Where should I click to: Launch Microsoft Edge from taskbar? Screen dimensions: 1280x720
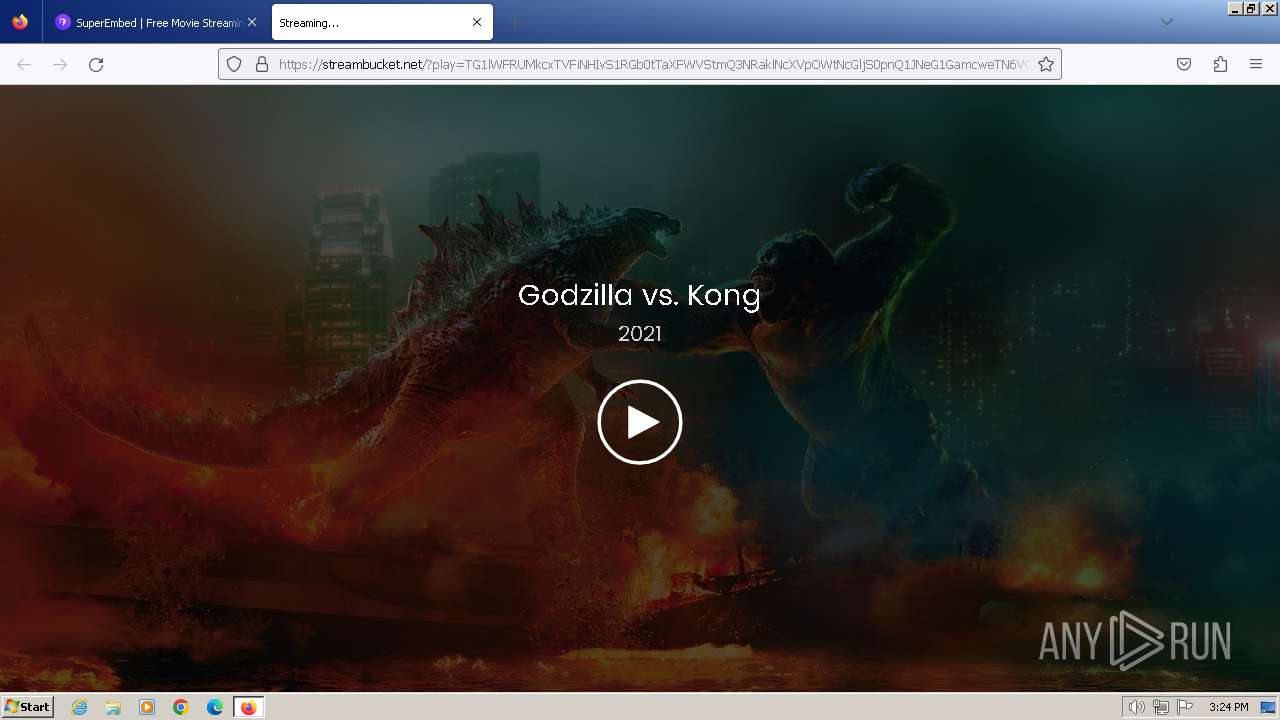point(215,707)
